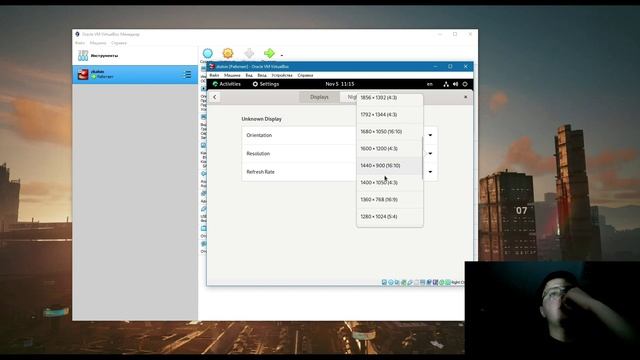Open the Orientation dropdown arrow
Viewport: 640px width, 360px height.
point(430,135)
